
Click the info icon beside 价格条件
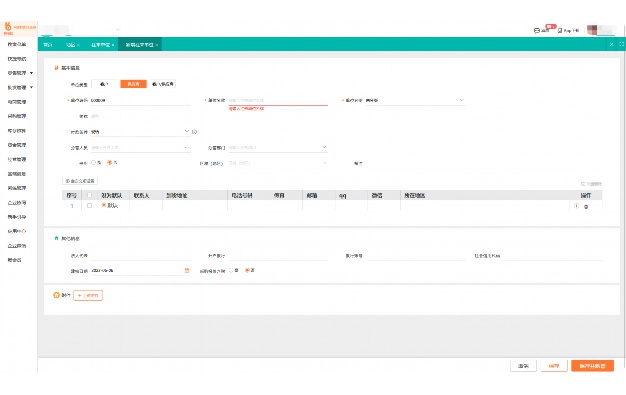click(194, 132)
